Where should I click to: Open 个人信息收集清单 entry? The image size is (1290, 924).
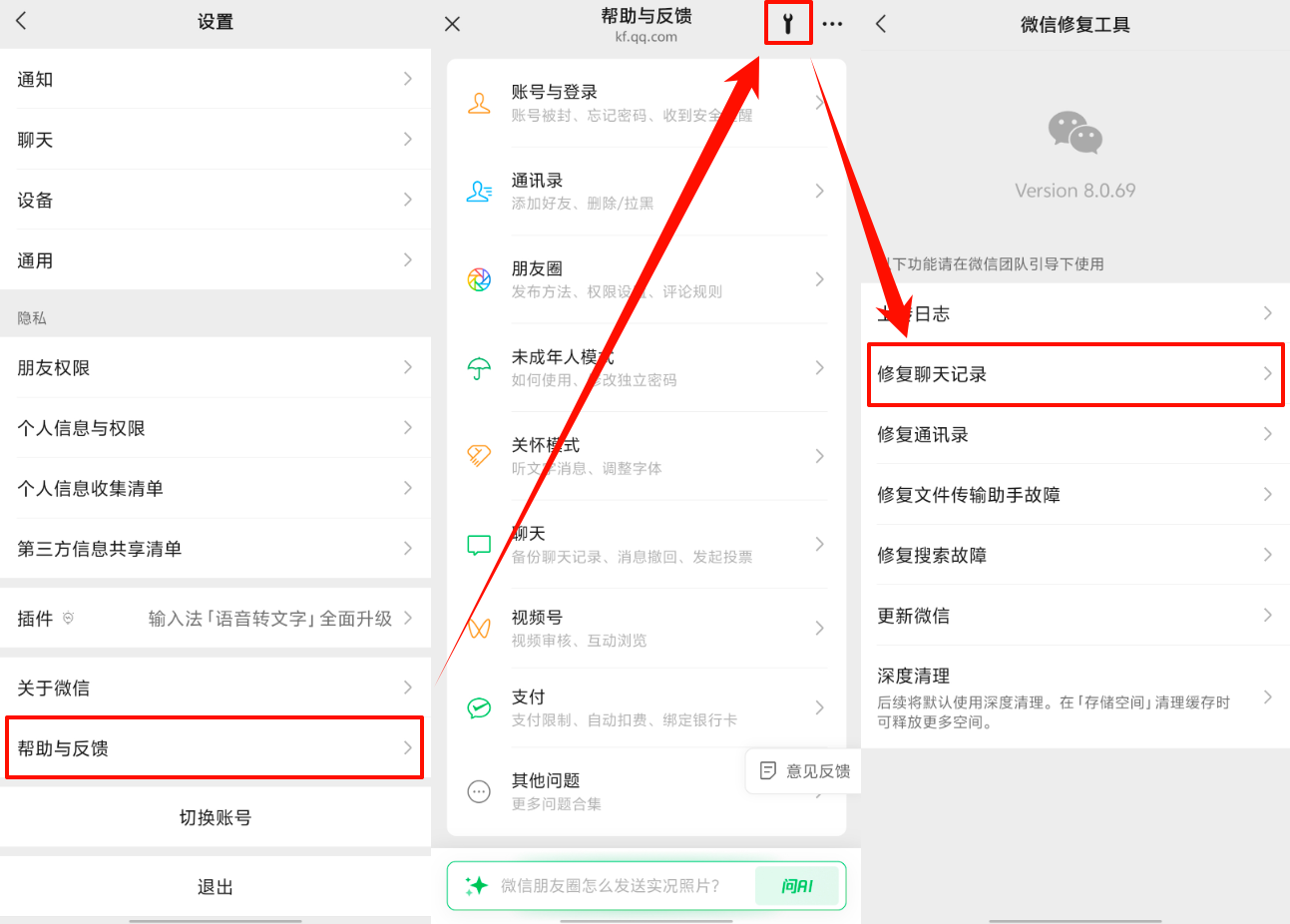215,488
